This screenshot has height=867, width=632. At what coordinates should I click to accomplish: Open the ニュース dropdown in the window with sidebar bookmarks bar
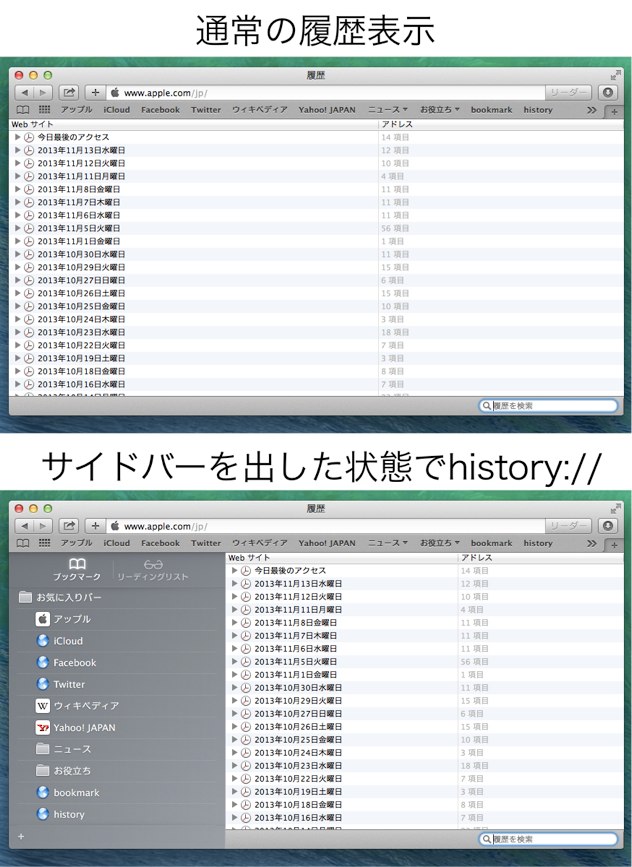388,543
